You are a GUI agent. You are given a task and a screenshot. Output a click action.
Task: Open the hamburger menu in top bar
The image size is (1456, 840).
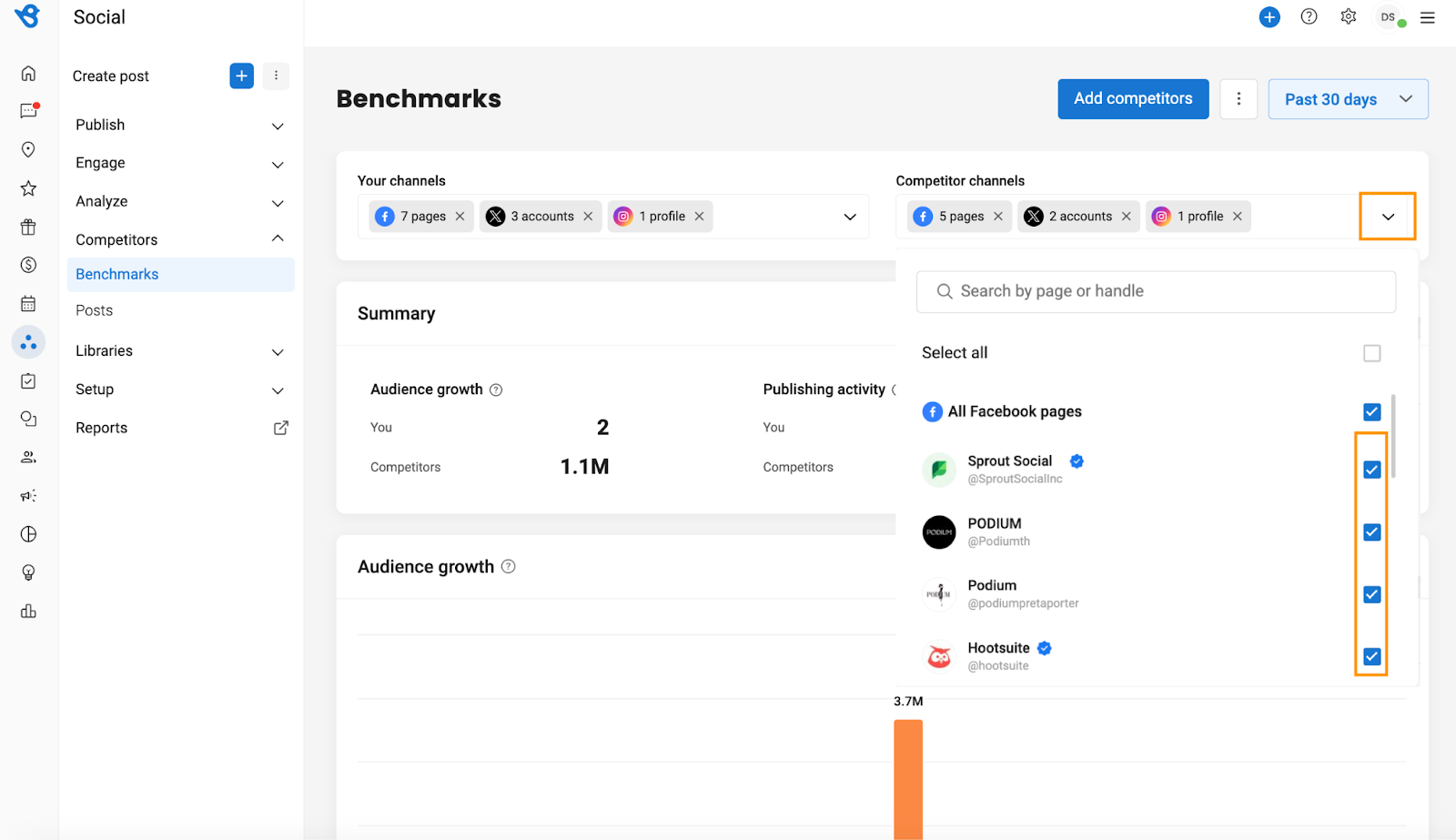click(x=1428, y=17)
